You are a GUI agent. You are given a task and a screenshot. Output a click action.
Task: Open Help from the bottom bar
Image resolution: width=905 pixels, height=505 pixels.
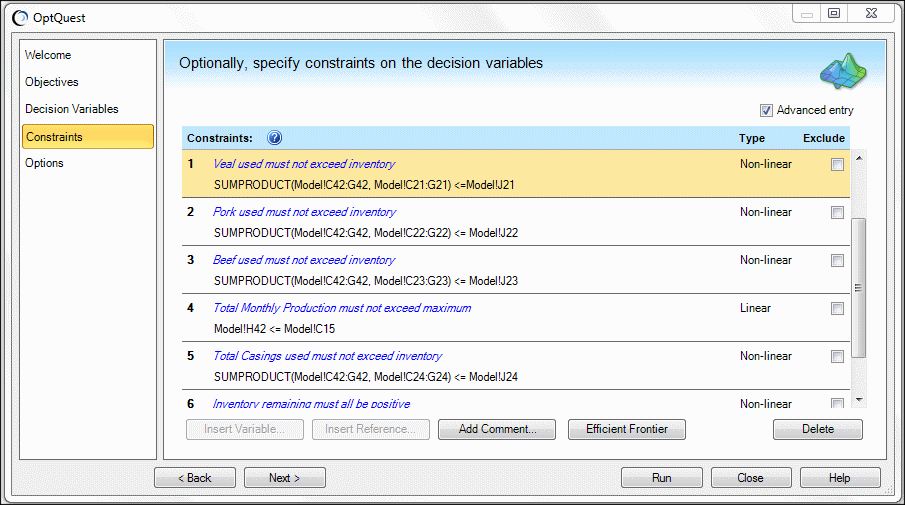pos(840,478)
